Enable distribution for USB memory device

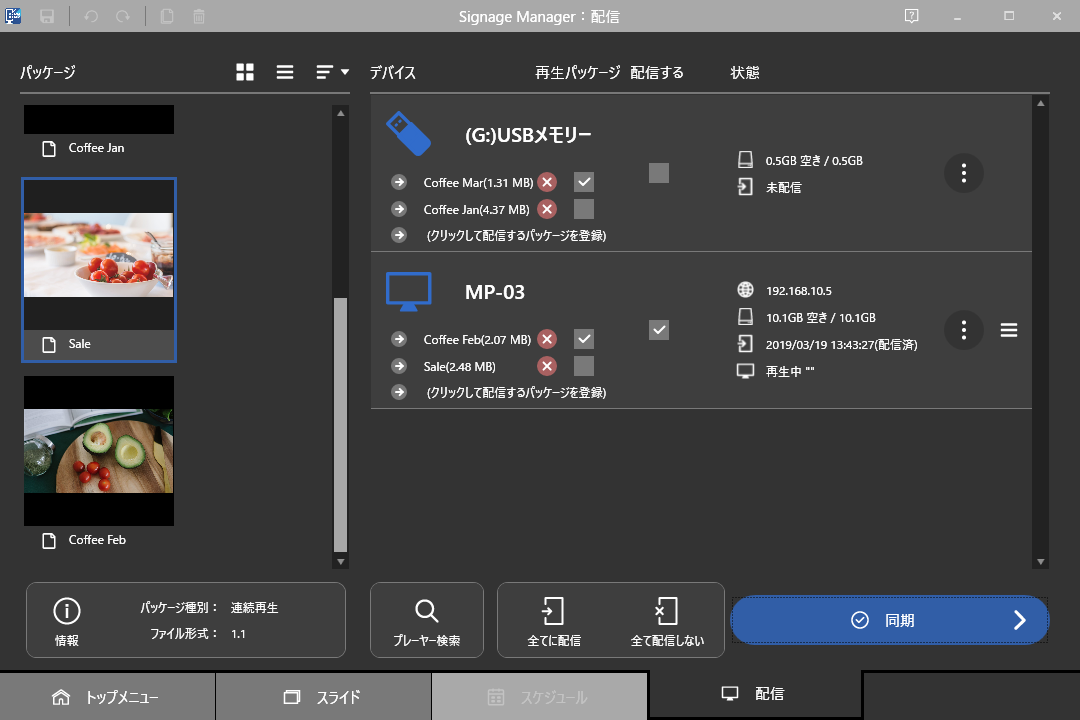tap(658, 173)
